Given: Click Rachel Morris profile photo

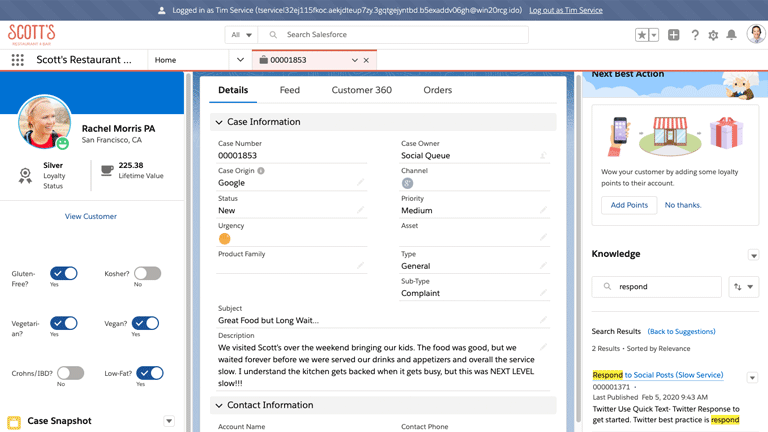Looking at the screenshot, I should point(44,121).
